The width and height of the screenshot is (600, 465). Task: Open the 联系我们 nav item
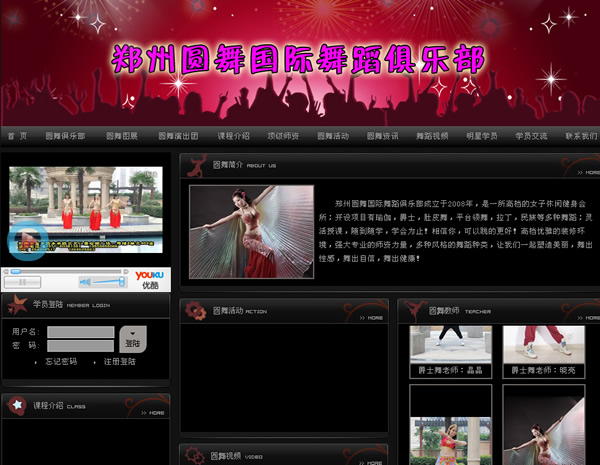581,136
